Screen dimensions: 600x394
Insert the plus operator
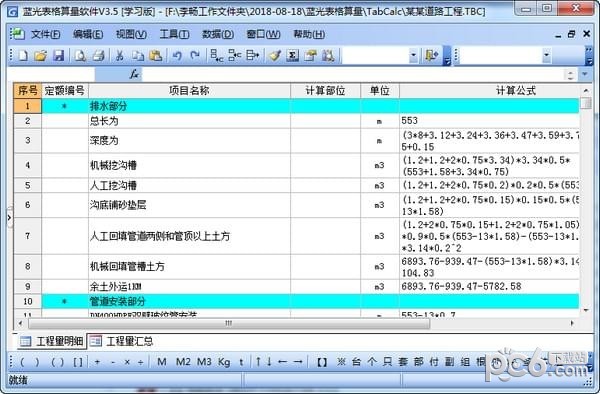[97, 361]
